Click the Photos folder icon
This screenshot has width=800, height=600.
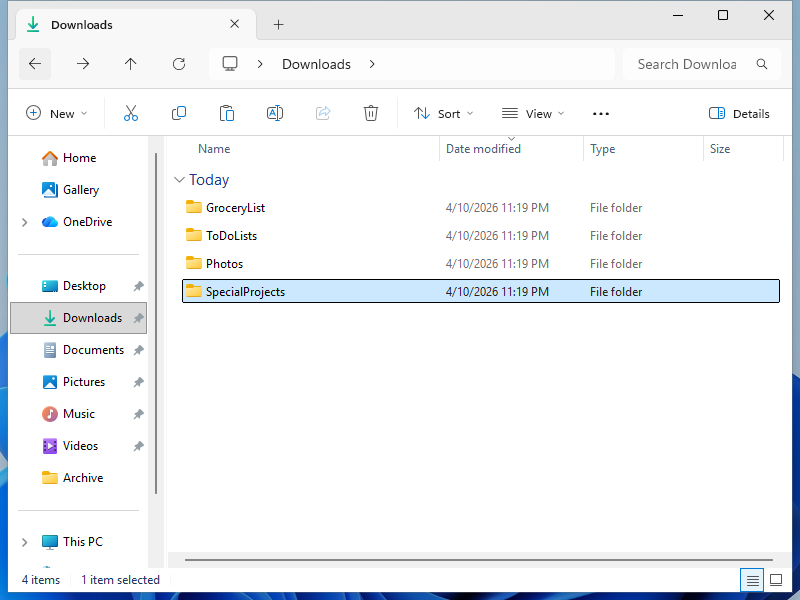[194, 263]
